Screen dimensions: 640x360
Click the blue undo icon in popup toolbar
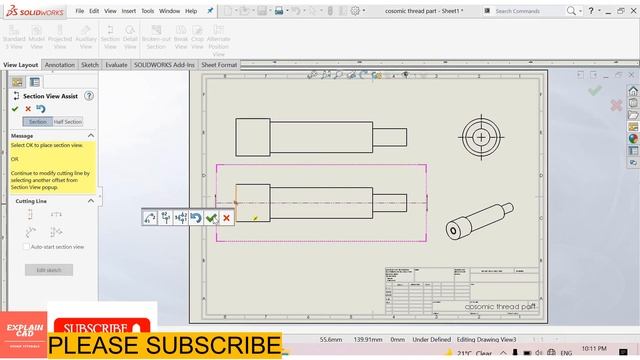(x=196, y=218)
